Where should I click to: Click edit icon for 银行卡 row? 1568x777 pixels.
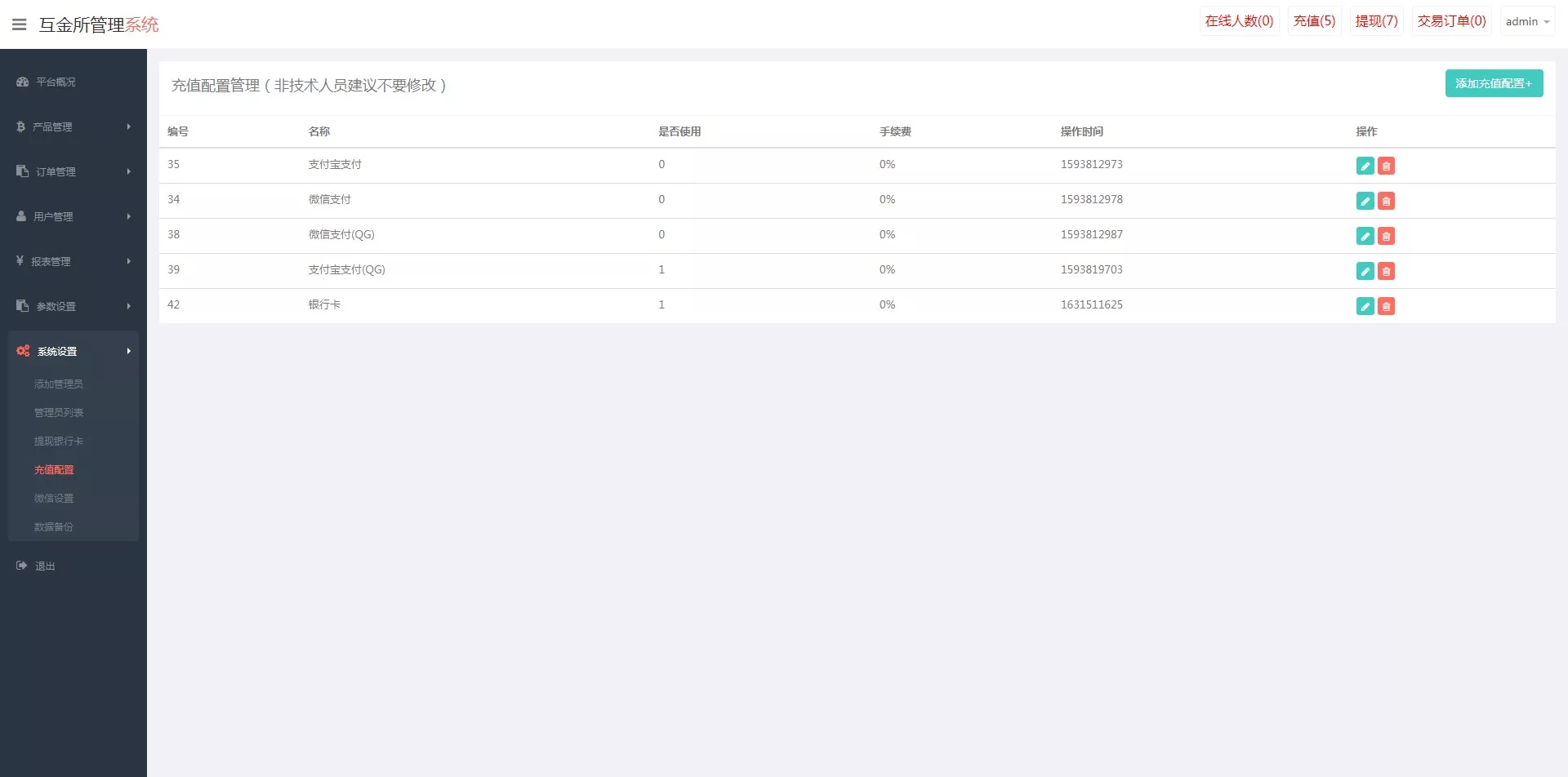1365,306
